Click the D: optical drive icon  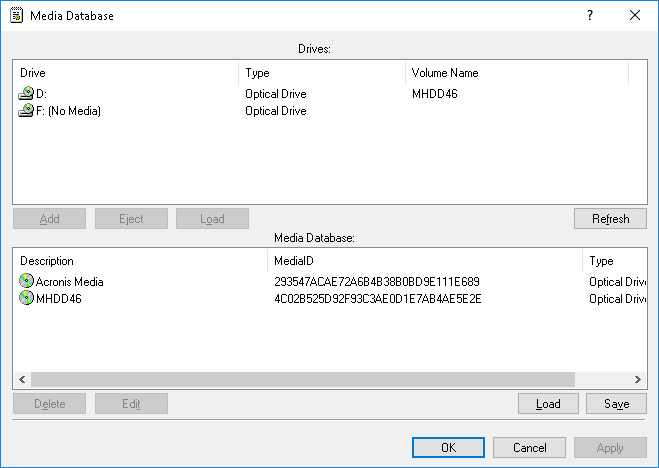pyautogui.click(x=27, y=94)
